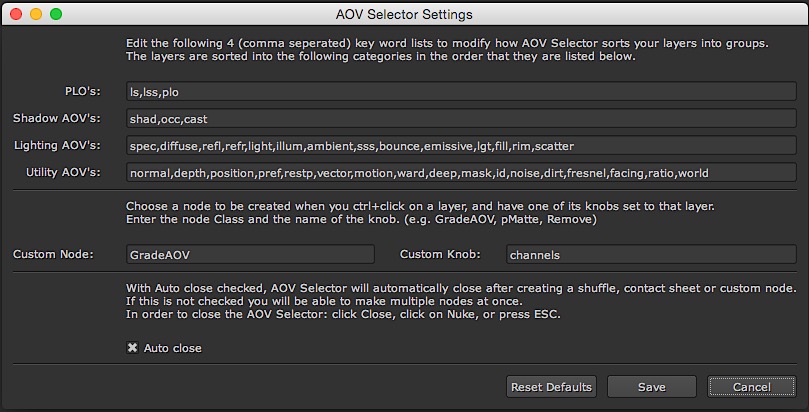Image resolution: width=809 pixels, height=412 pixels.
Task: Click the Custom Node field containing GradeAOV
Action: click(x=250, y=255)
